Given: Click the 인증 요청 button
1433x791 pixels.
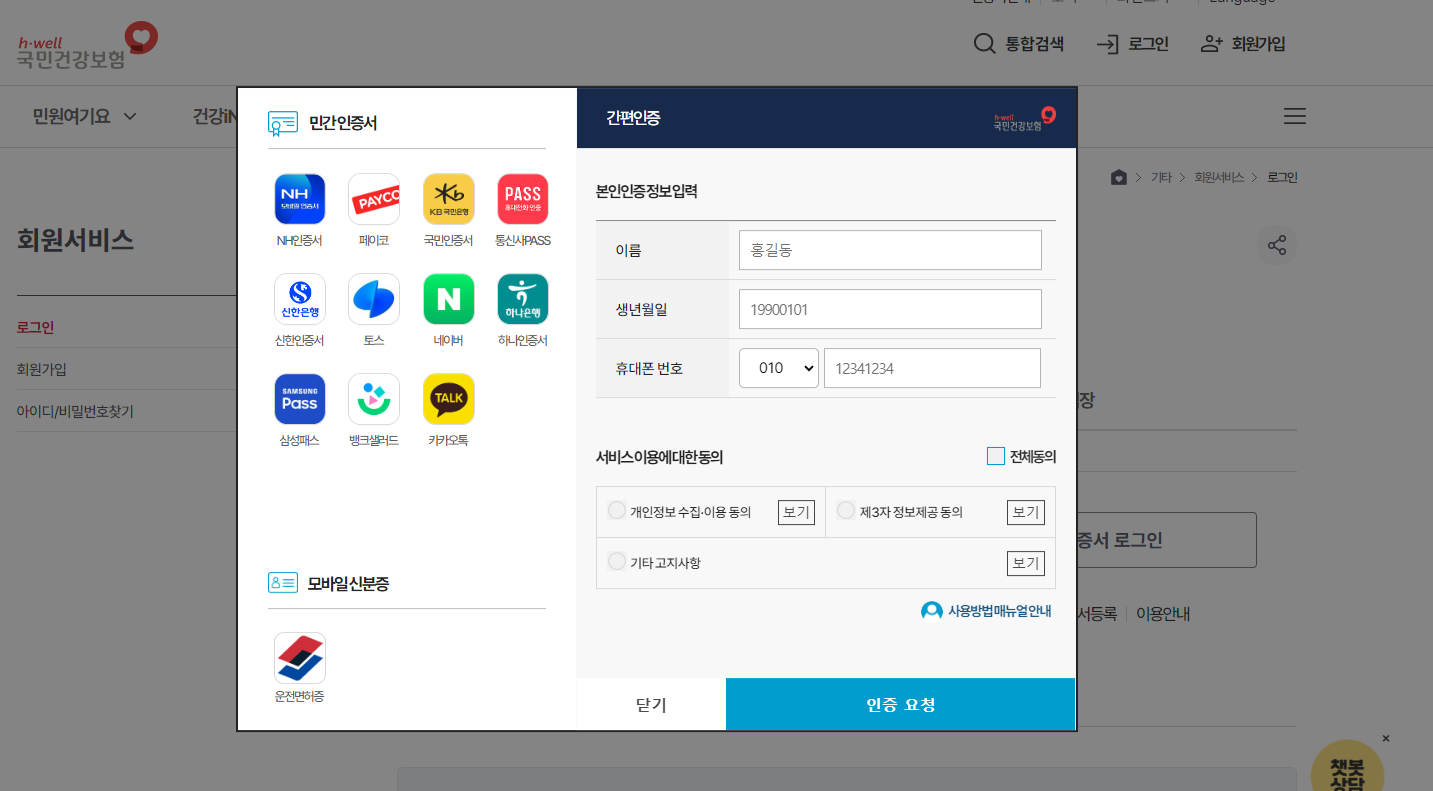Looking at the screenshot, I should tap(901, 705).
